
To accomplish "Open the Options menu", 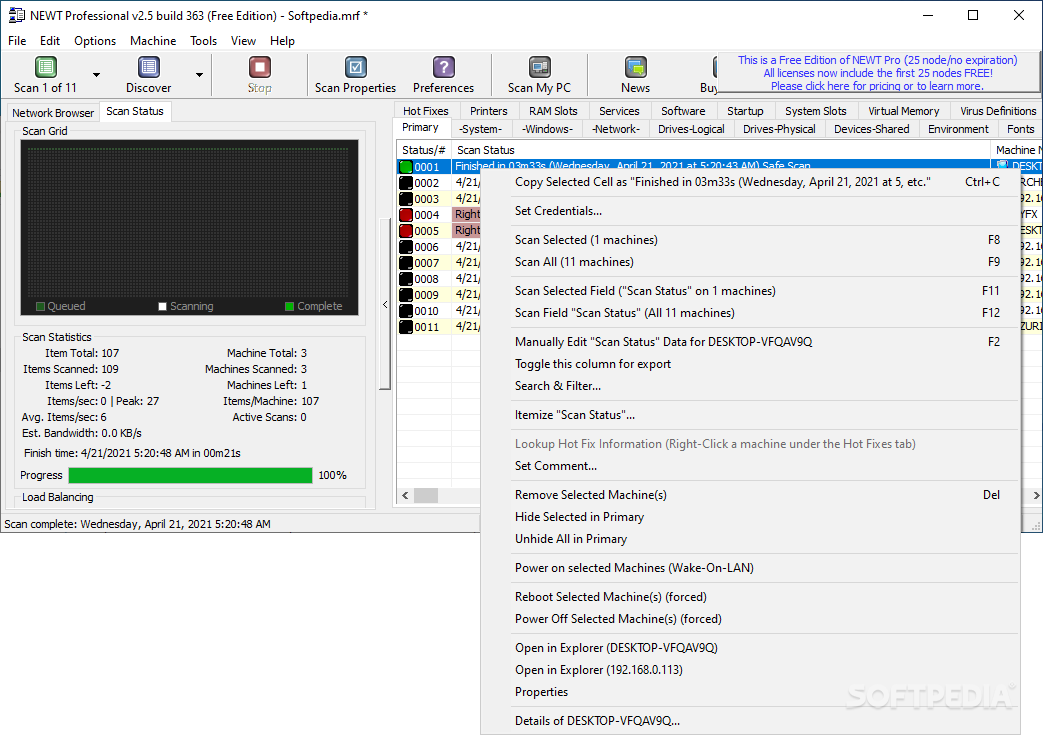I will click(x=95, y=41).
